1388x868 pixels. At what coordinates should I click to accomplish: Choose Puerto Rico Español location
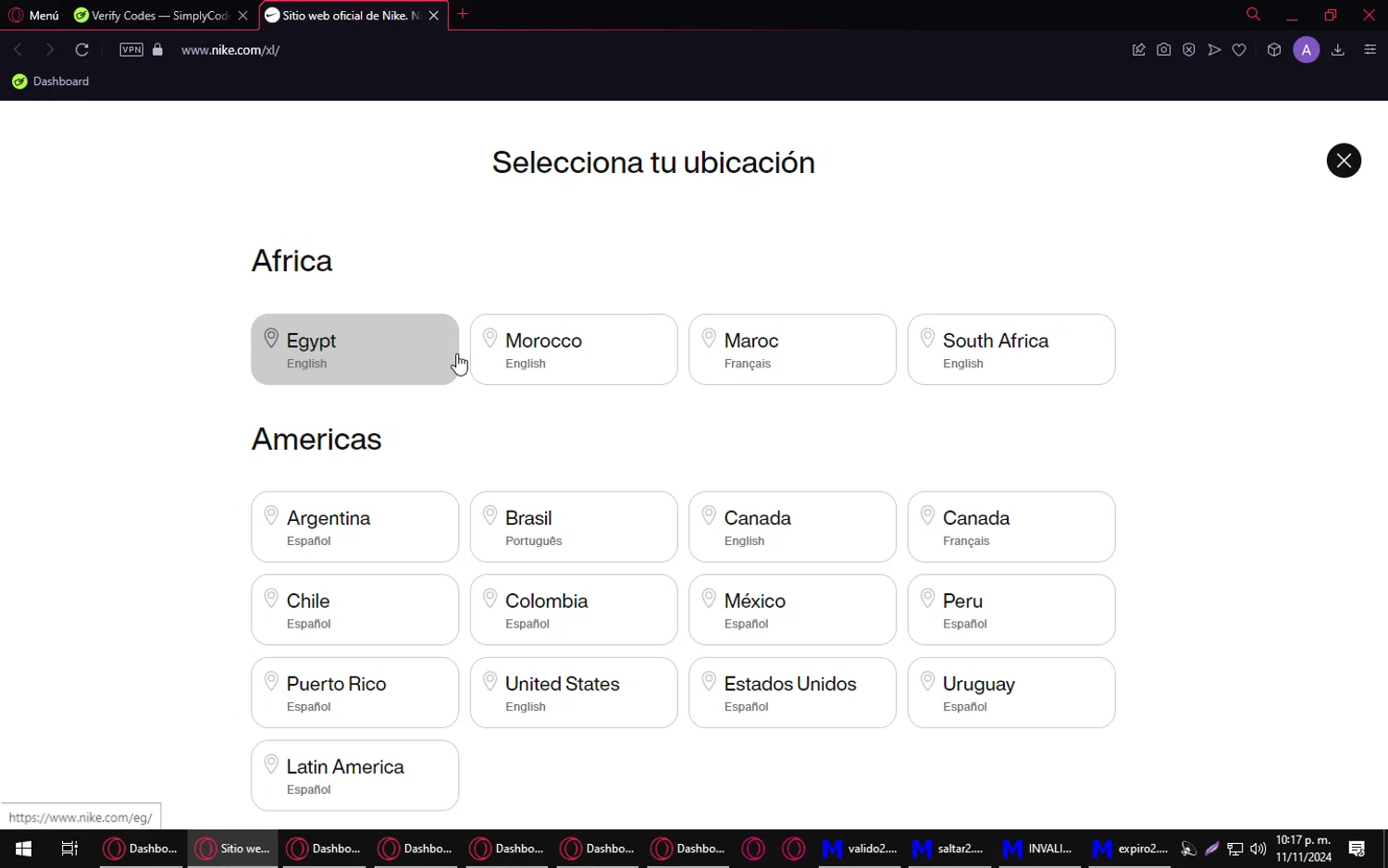coord(354,692)
